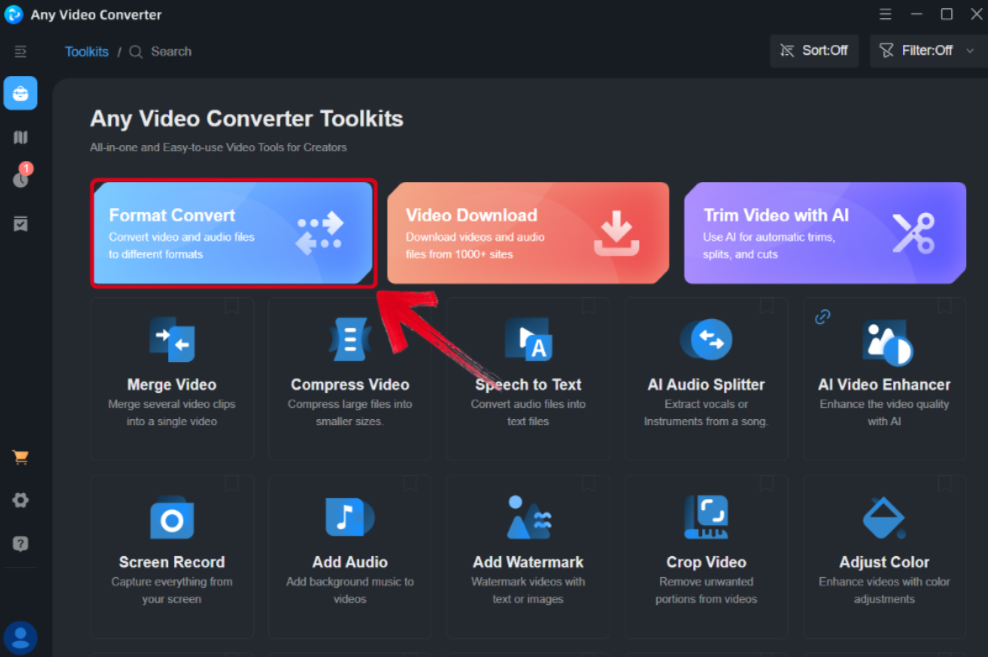Click the Add Audio title text
The height and width of the screenshot is (657, 988).
350,562
